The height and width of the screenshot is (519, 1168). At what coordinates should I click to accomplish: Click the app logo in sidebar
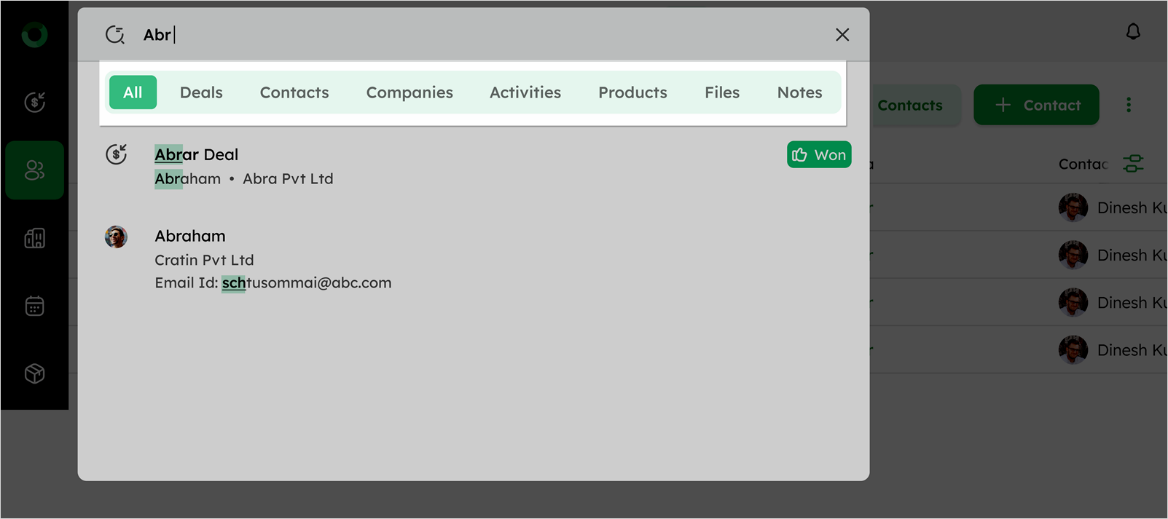click(34, 34)
